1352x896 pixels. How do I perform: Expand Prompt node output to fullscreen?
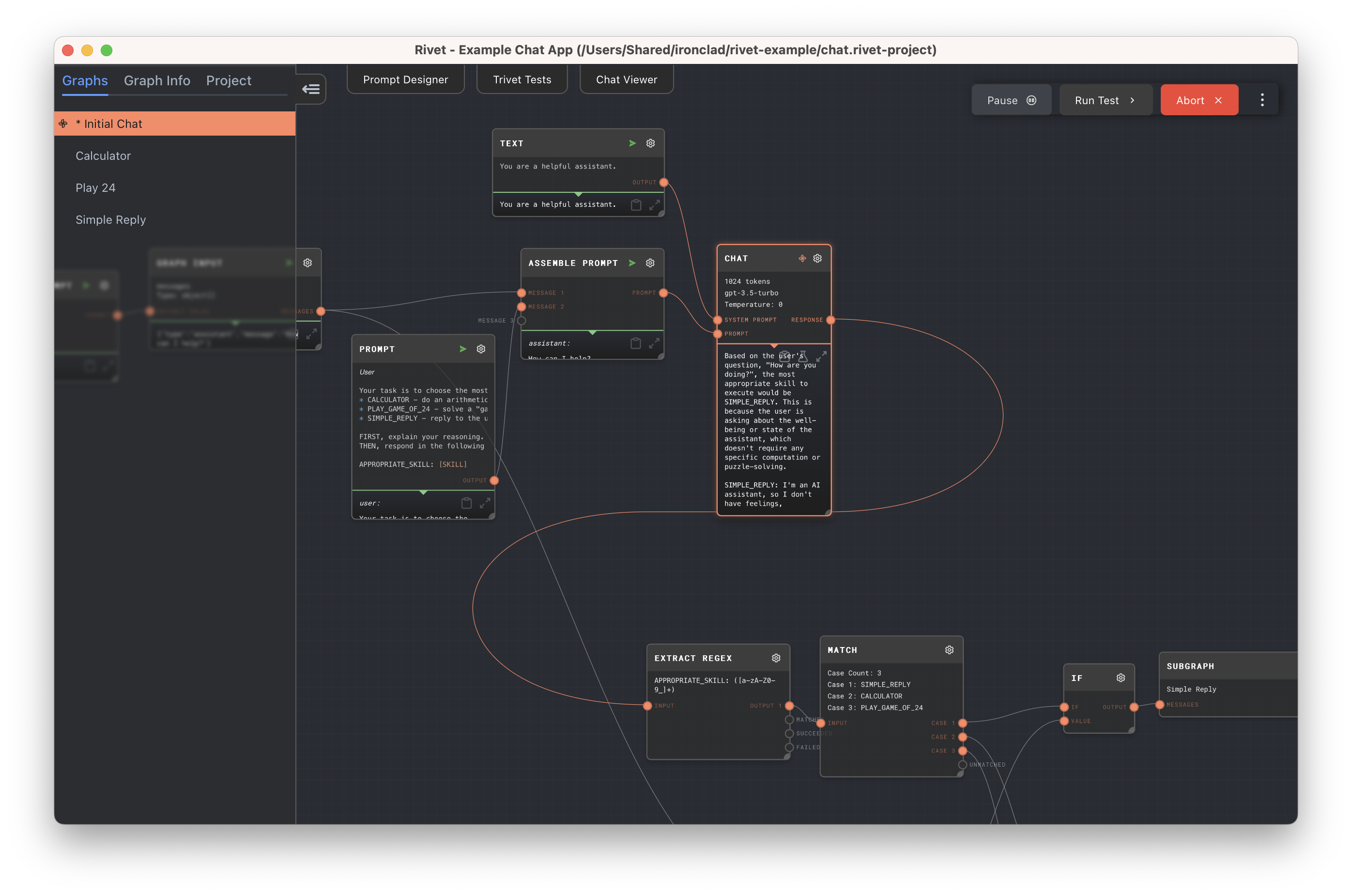[485, 503]
